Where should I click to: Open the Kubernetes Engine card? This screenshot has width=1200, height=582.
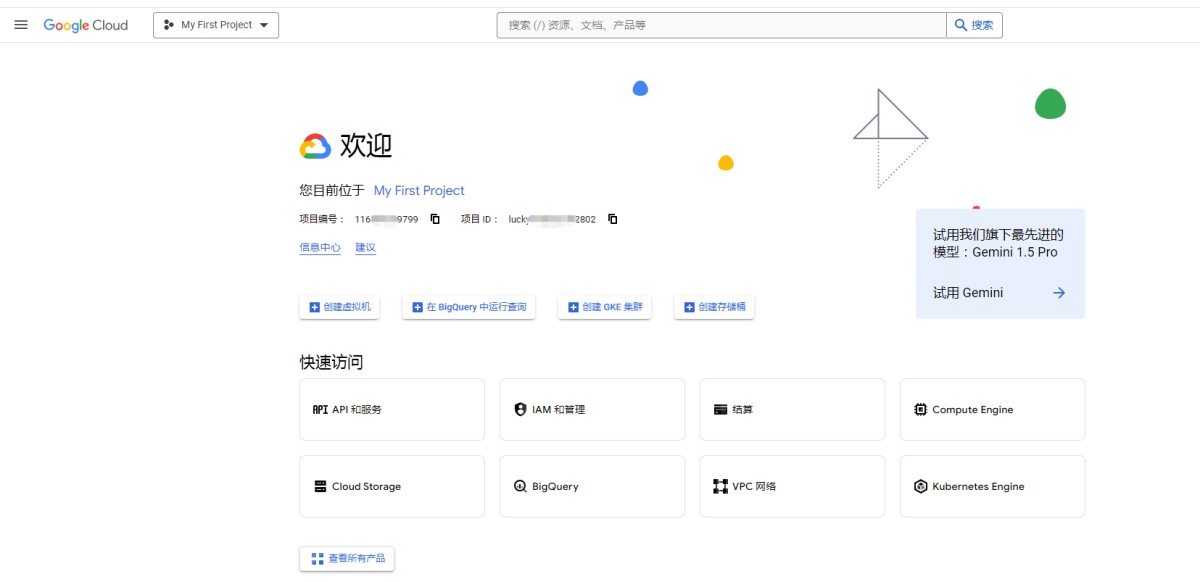pyautogui.click(x=992, y=486)
